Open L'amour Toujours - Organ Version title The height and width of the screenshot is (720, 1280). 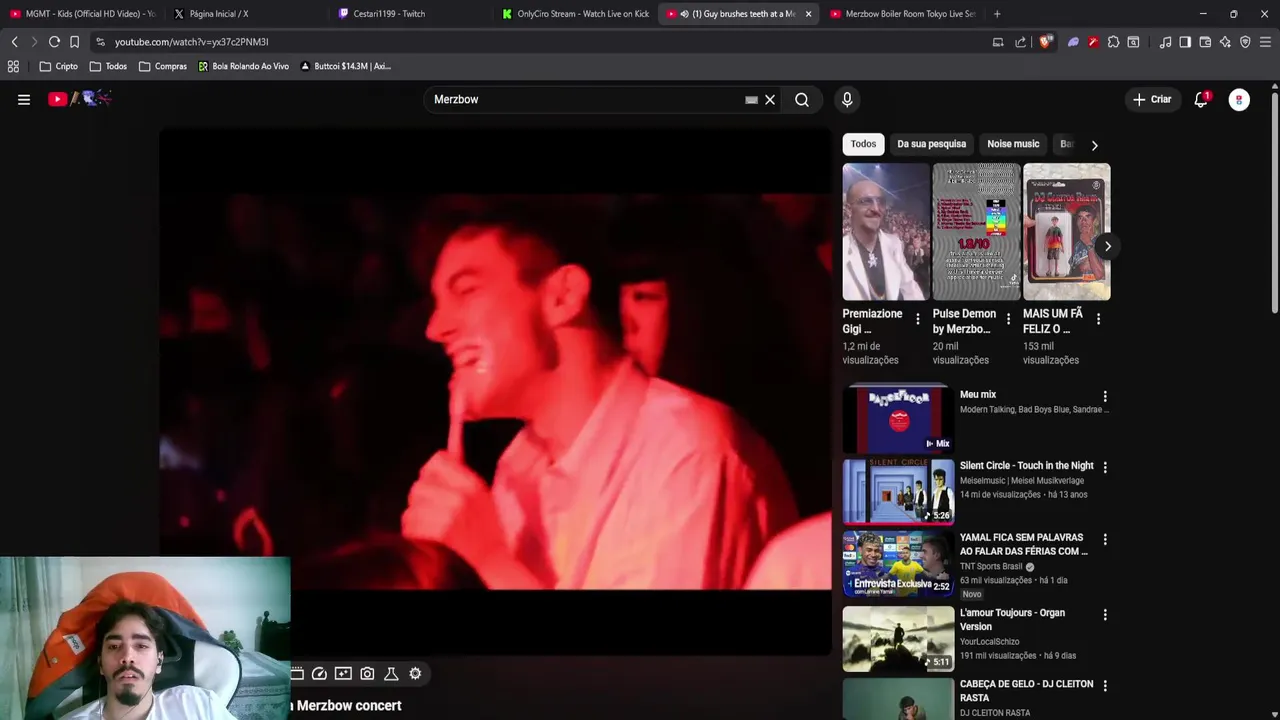(x=1012, y=619)
